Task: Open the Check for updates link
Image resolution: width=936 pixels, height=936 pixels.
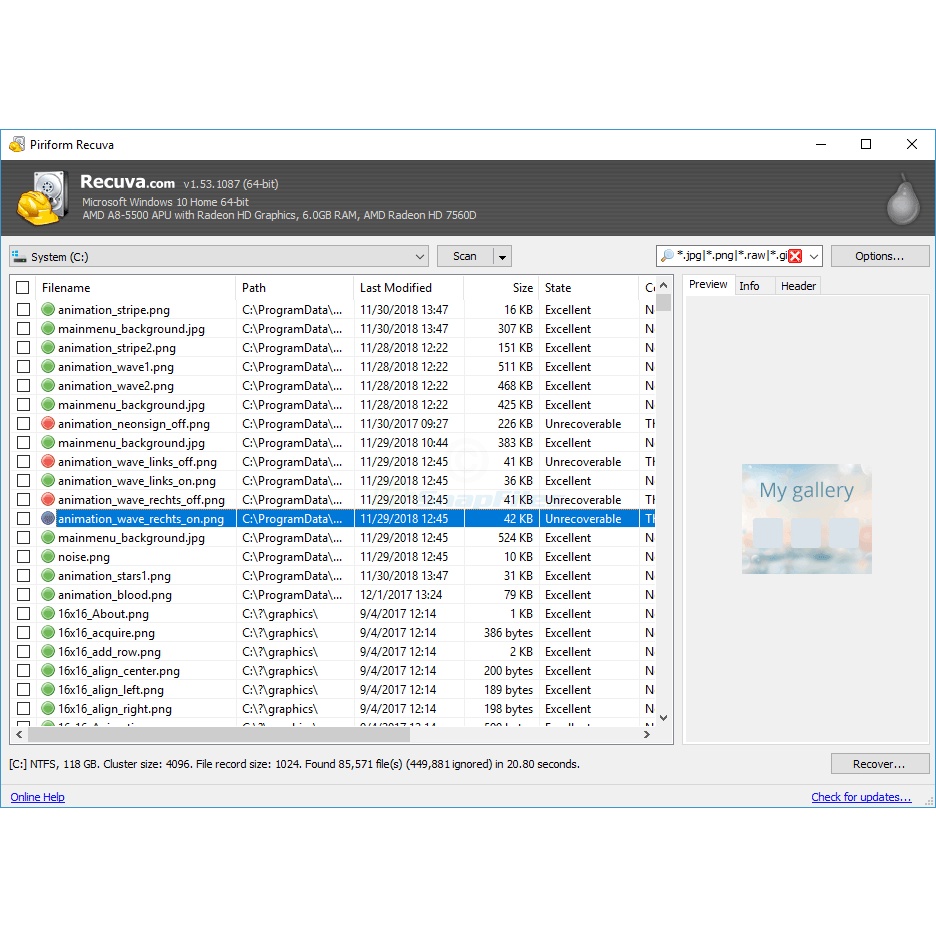Action: (x=861, y=797)
